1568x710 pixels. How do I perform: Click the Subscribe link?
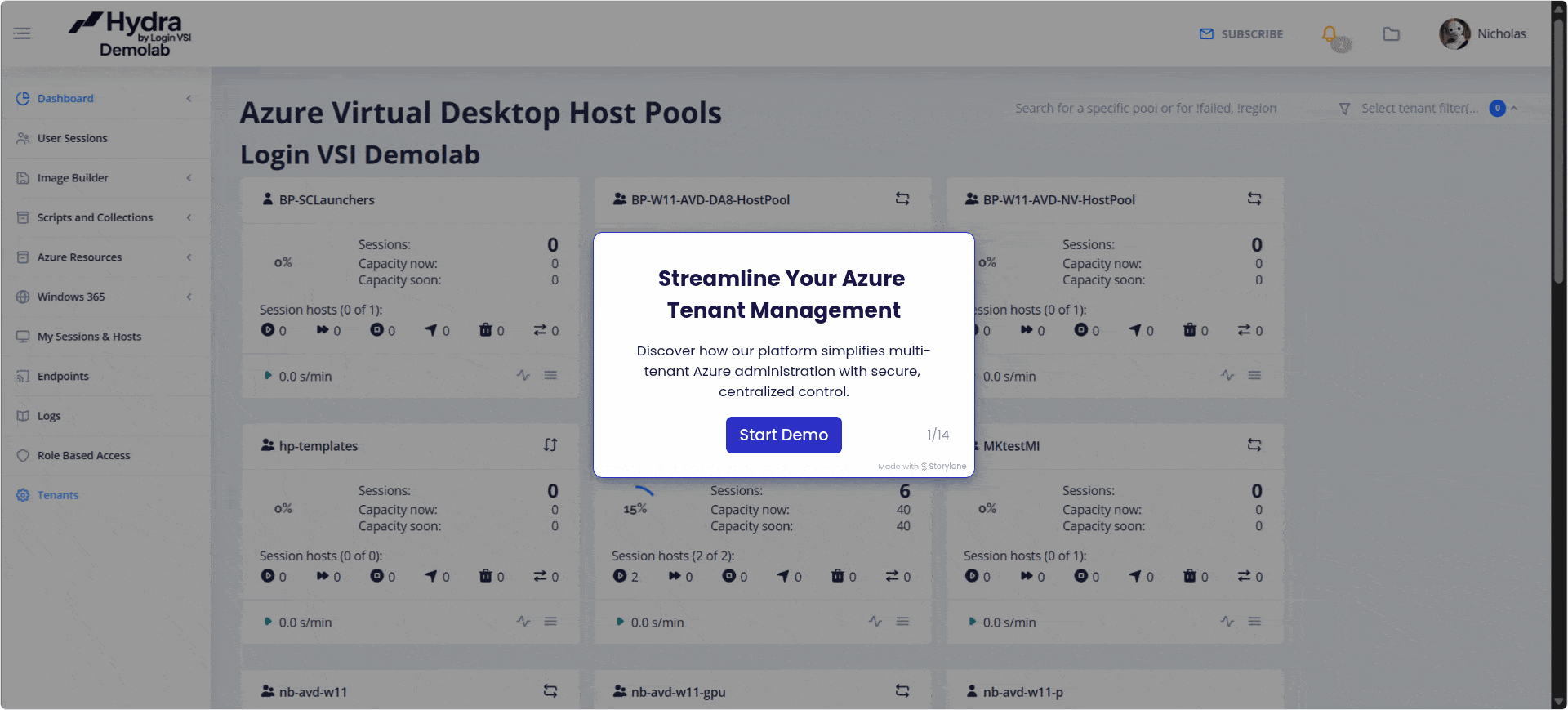coord(1241,34)
